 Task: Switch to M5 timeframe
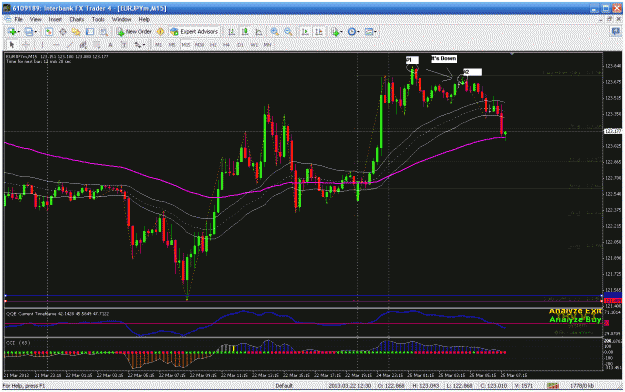[x=172, y=45]
